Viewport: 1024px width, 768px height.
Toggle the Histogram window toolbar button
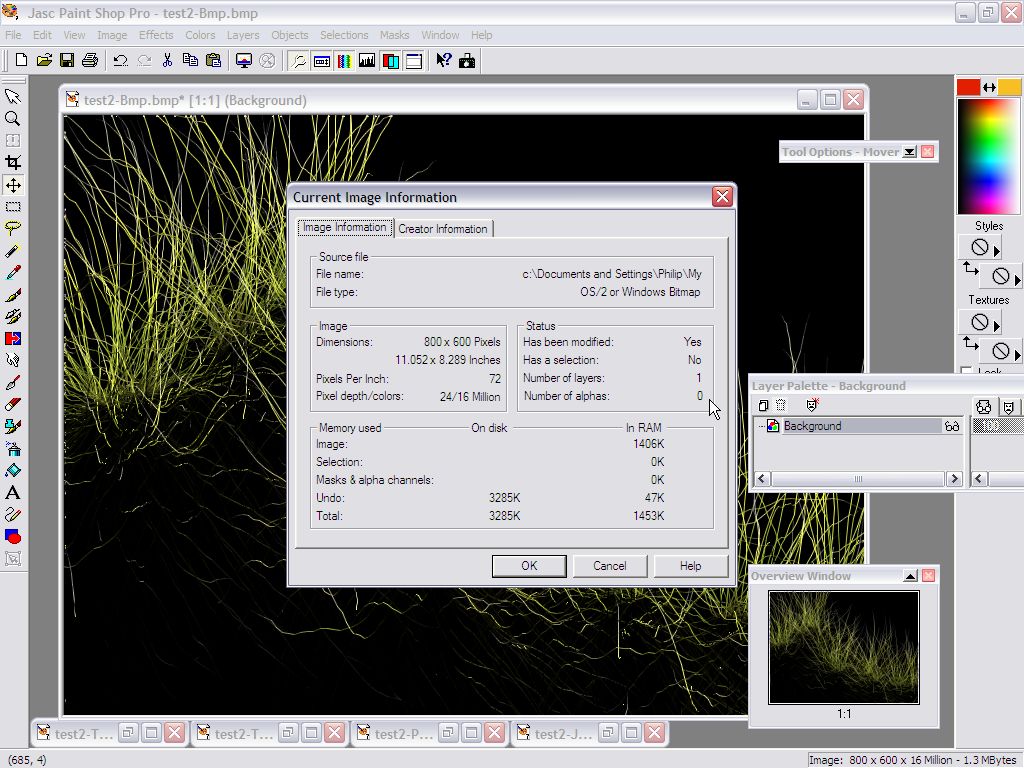pos(366,61)
